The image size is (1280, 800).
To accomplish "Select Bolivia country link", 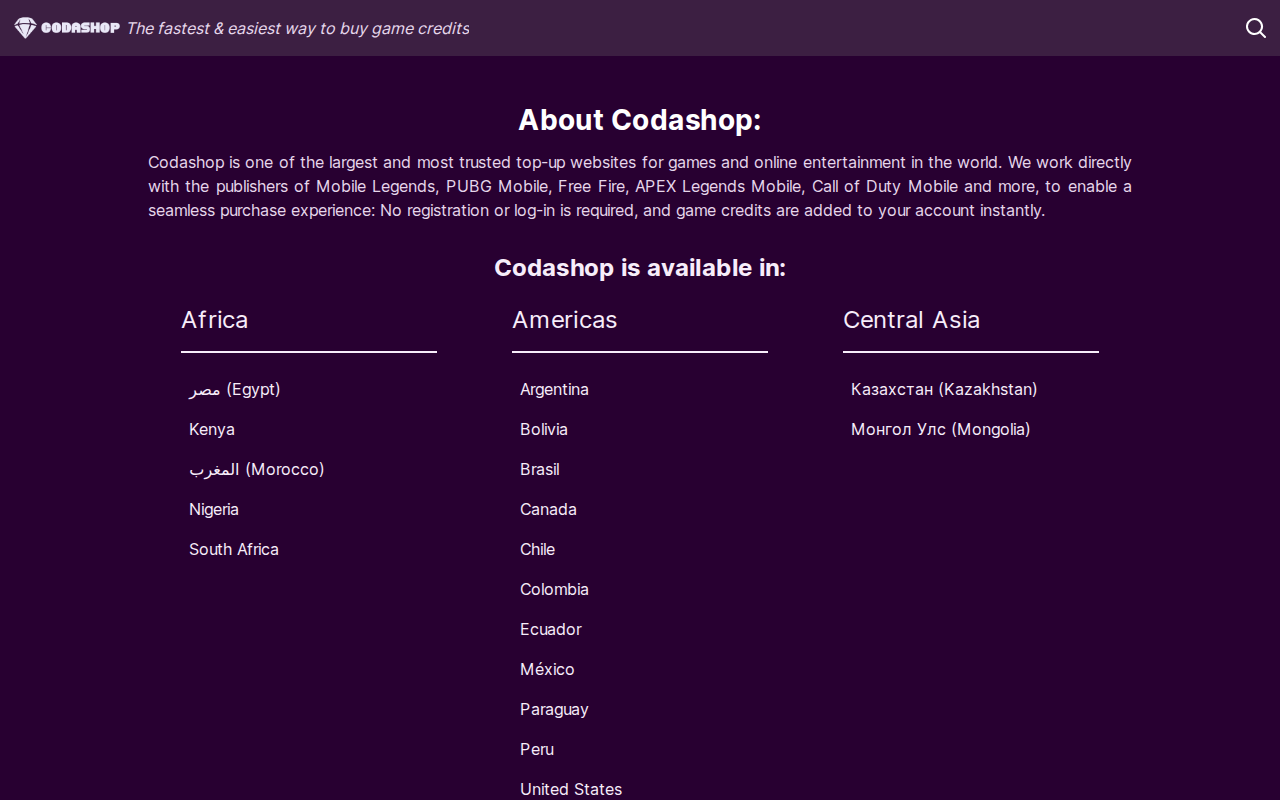I will 544,429.
